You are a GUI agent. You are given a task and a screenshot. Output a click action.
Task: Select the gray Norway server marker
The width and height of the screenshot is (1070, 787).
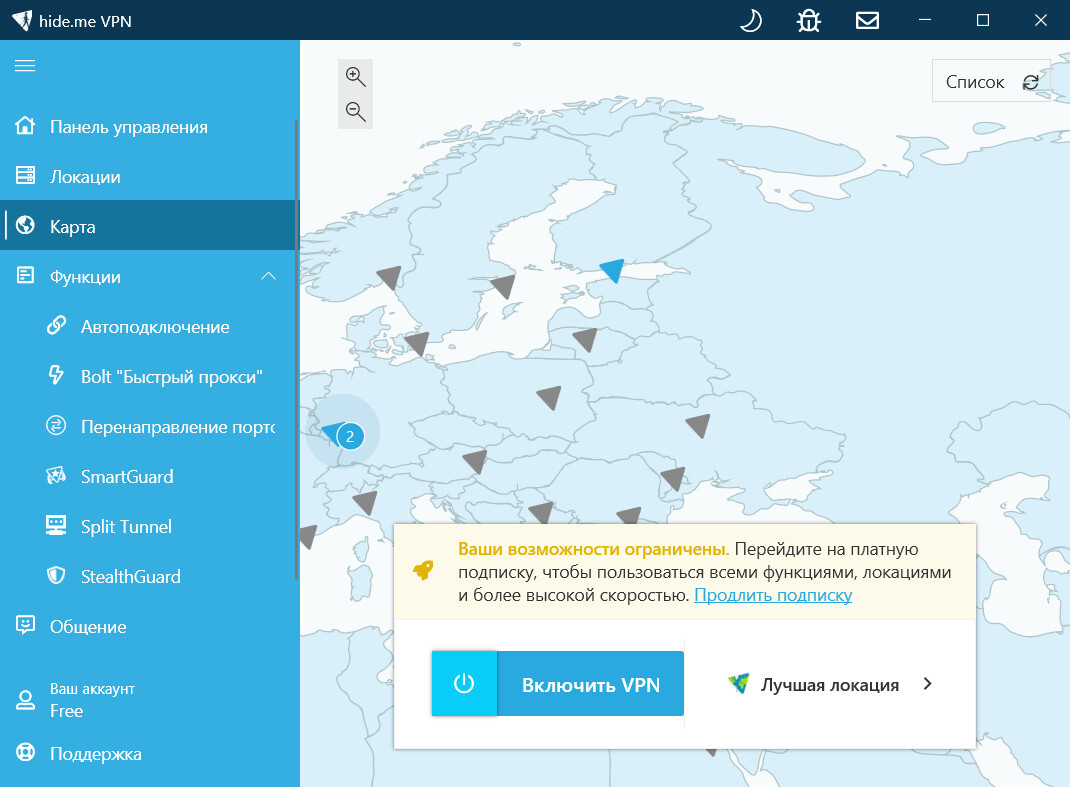(x=390, y=276)
